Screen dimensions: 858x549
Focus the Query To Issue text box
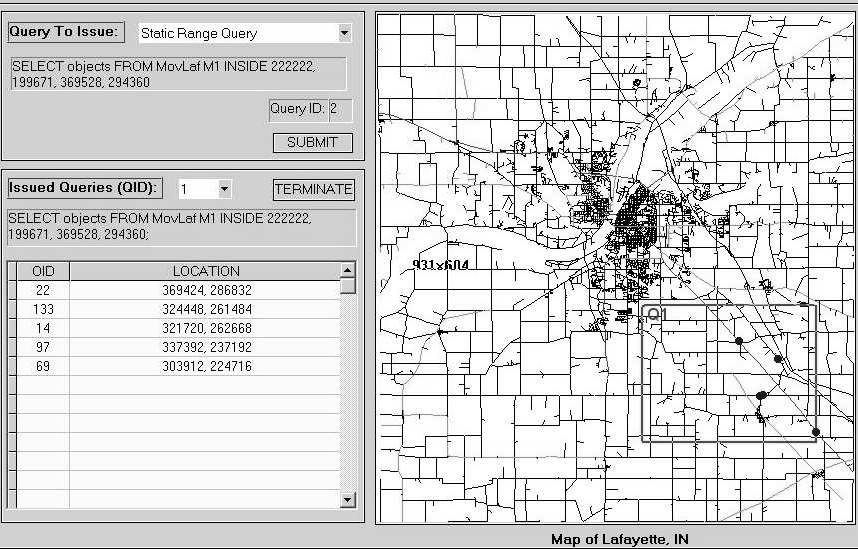[x=178, y=74]
